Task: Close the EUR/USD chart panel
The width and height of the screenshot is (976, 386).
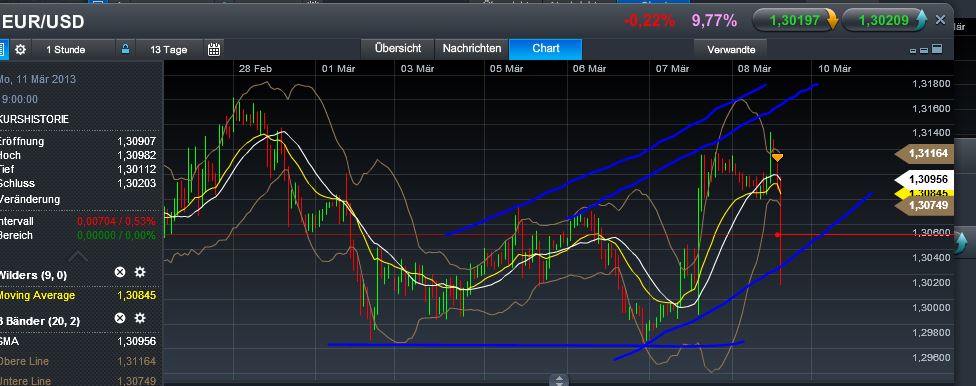Action: click(941, 21)
